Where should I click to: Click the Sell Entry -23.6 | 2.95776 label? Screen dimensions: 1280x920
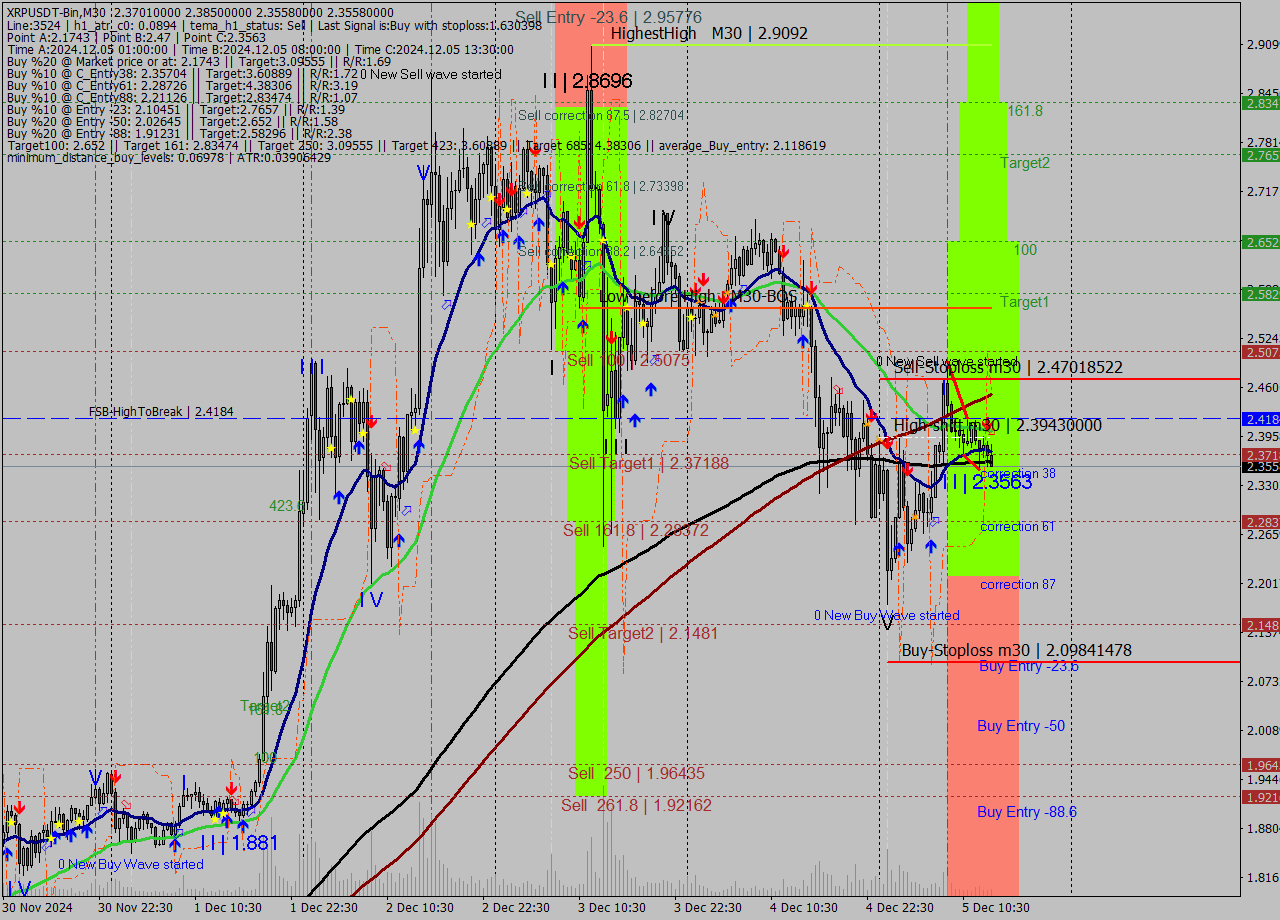(x=608, y=17)
